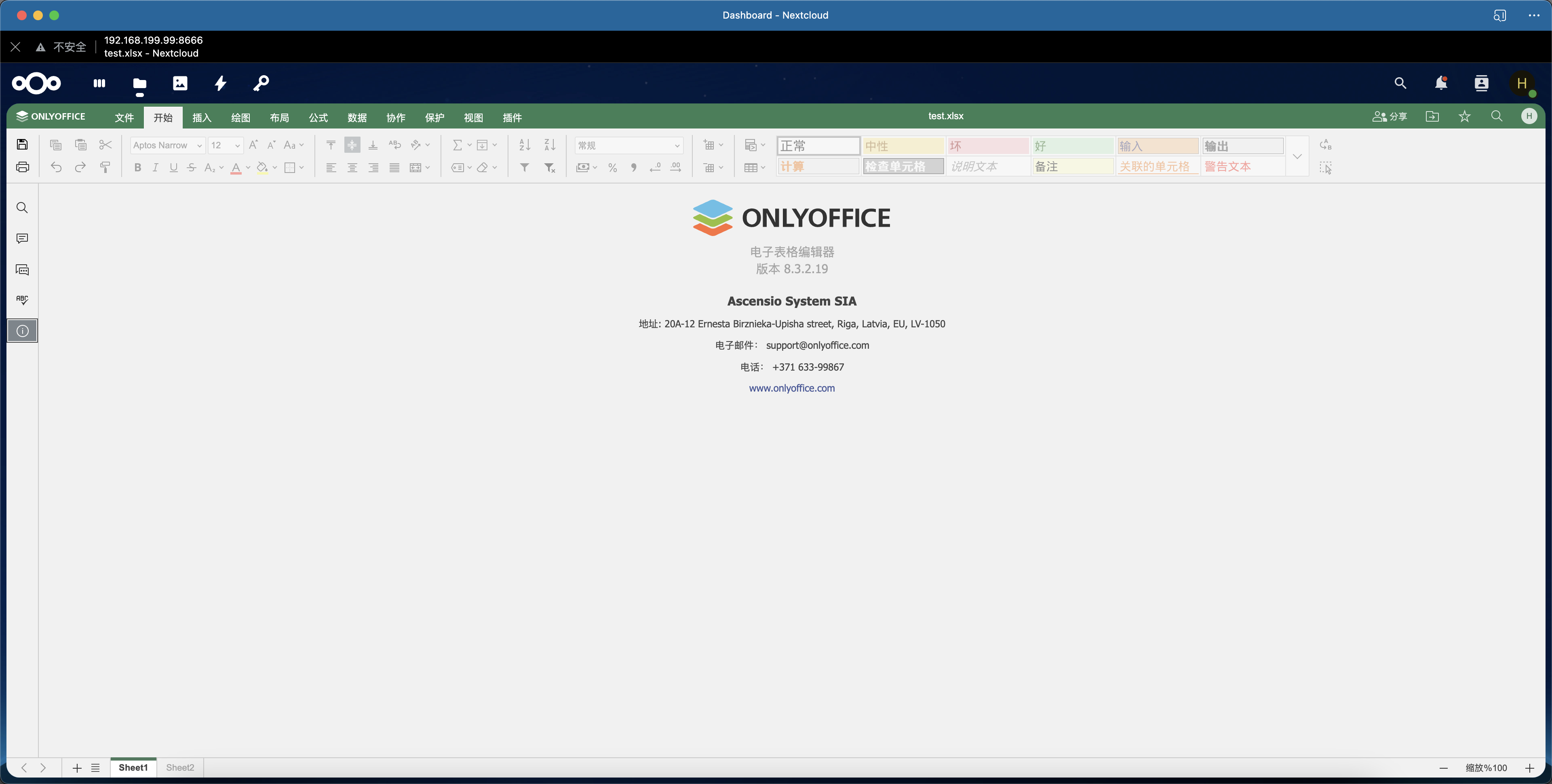Apply font color red A swatch
Image resolution: width=1552 pixels, height=784 pixels.
click(x=236, y=168)
